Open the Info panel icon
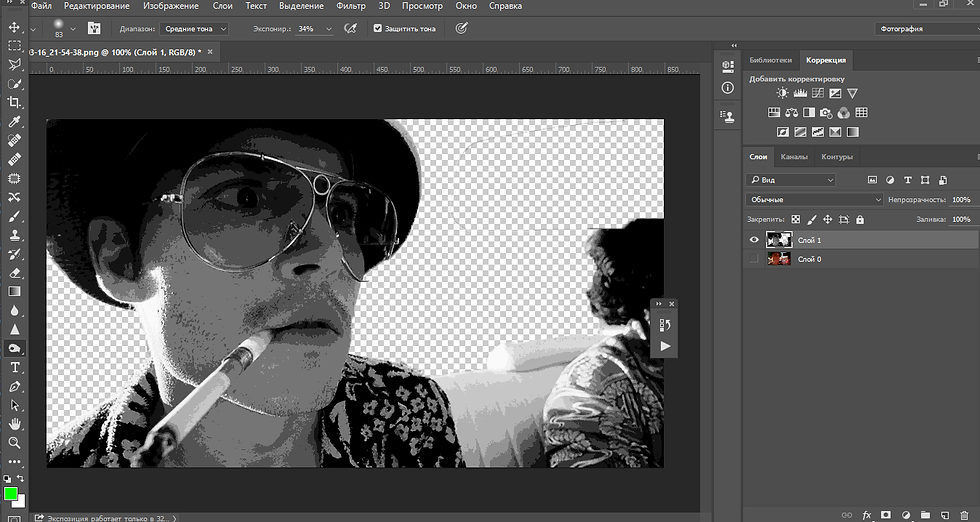Image resolution: width=980 pixels, height=522 pixels. (x=728, y=88)
